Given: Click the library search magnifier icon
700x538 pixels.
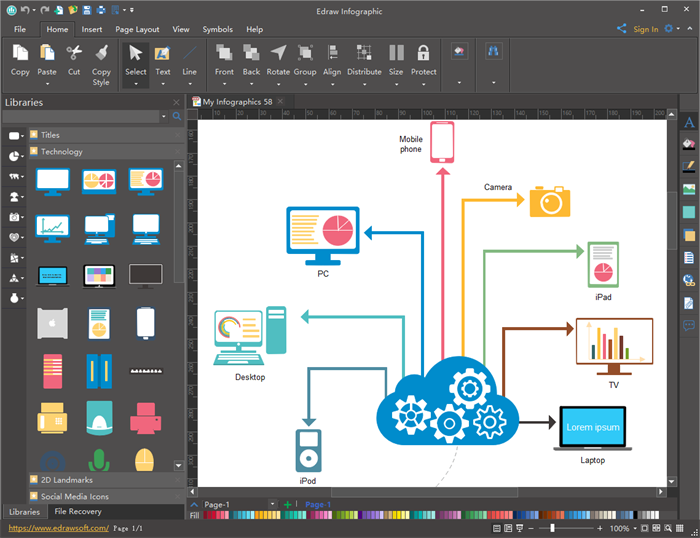Looking at the screenshot, I should coord(177,117).
